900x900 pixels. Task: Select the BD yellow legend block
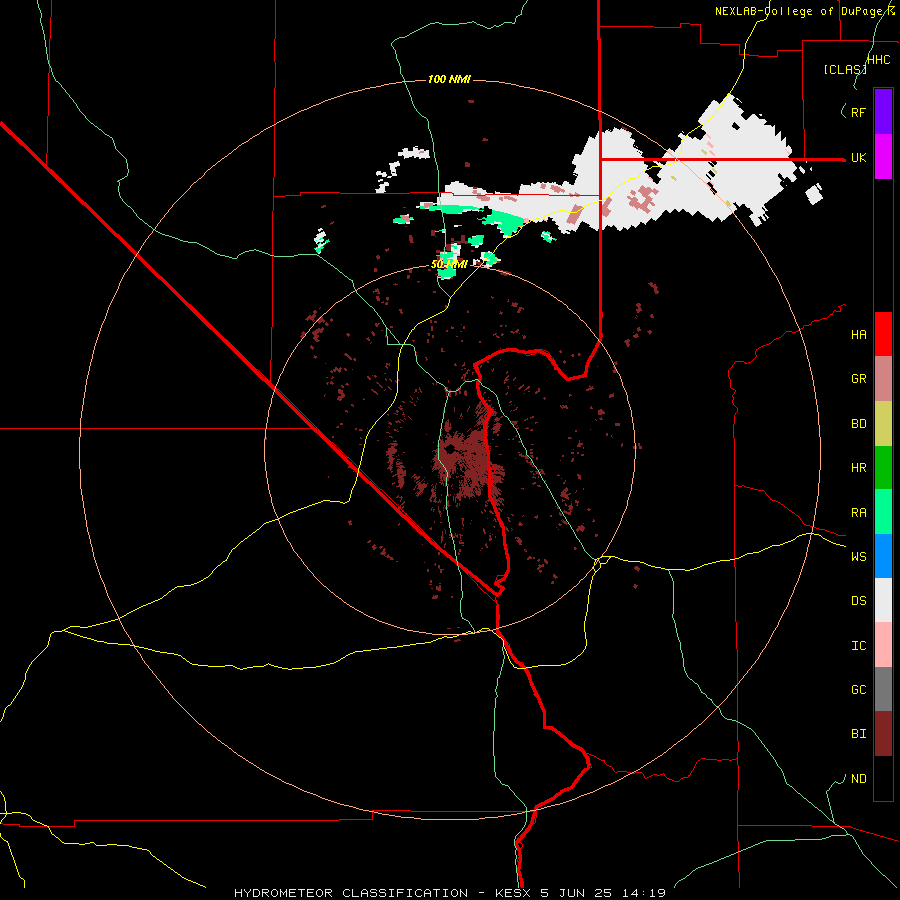click(x=883, y=424)
